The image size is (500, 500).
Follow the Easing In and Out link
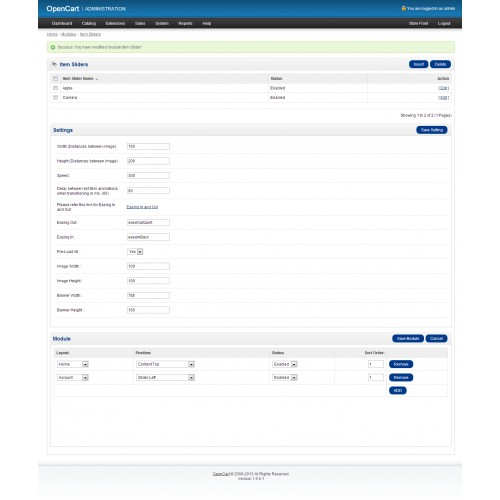pos(142,207)
